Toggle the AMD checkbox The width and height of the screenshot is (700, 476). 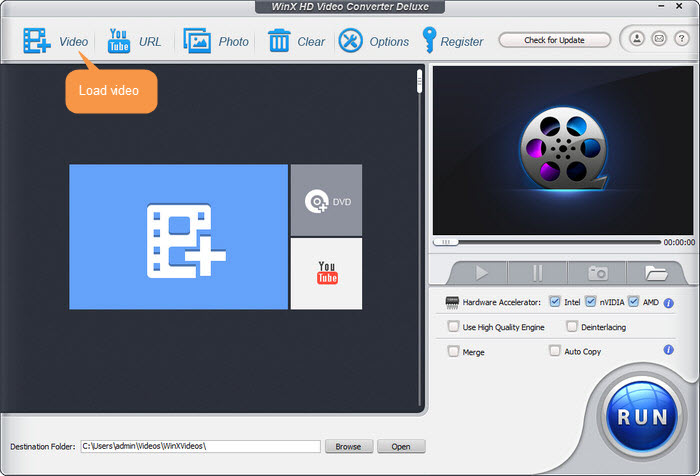coord(633,301)
